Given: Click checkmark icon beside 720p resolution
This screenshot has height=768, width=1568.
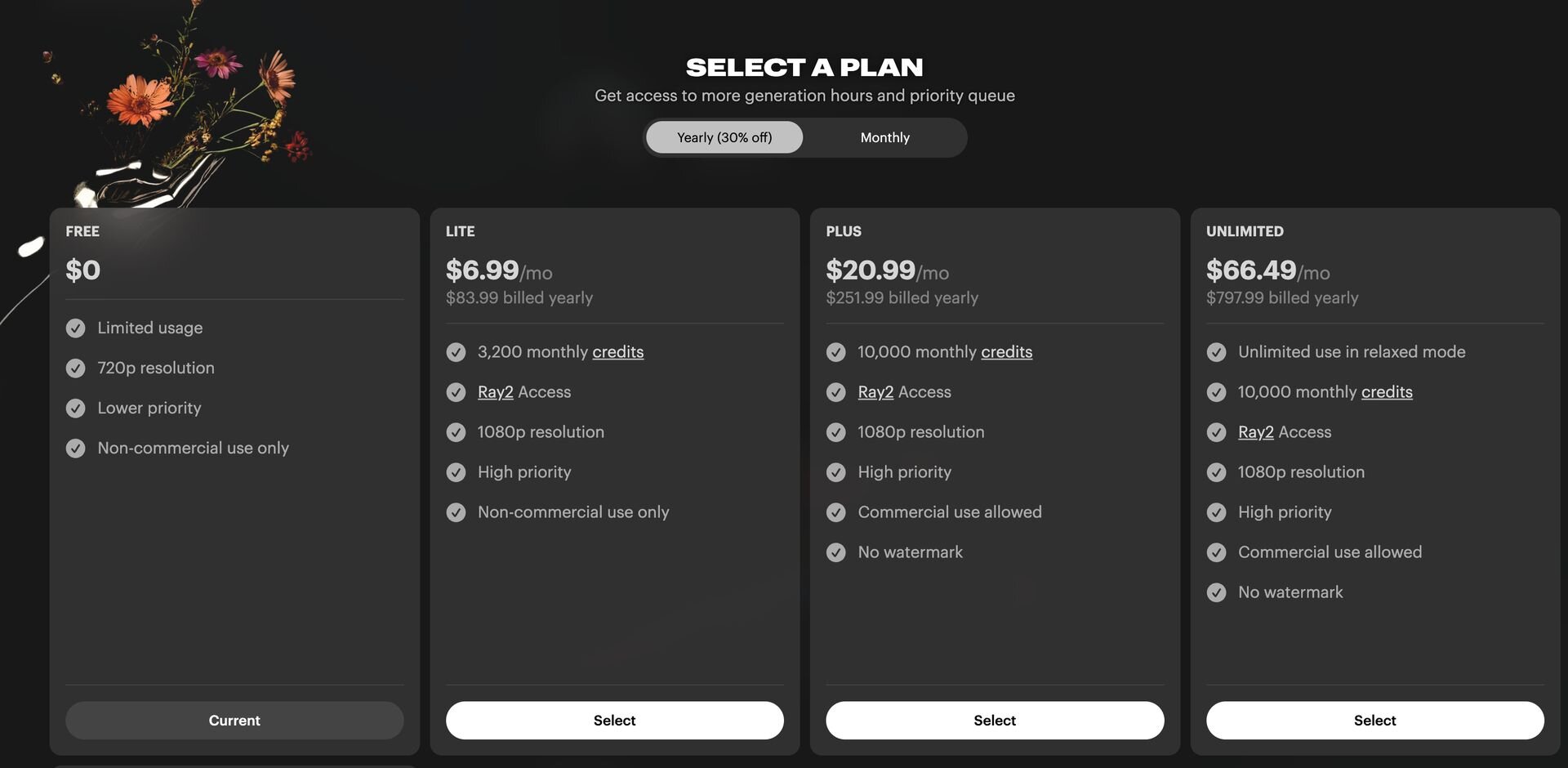Looking at the screenshot, I should [75, 368].
